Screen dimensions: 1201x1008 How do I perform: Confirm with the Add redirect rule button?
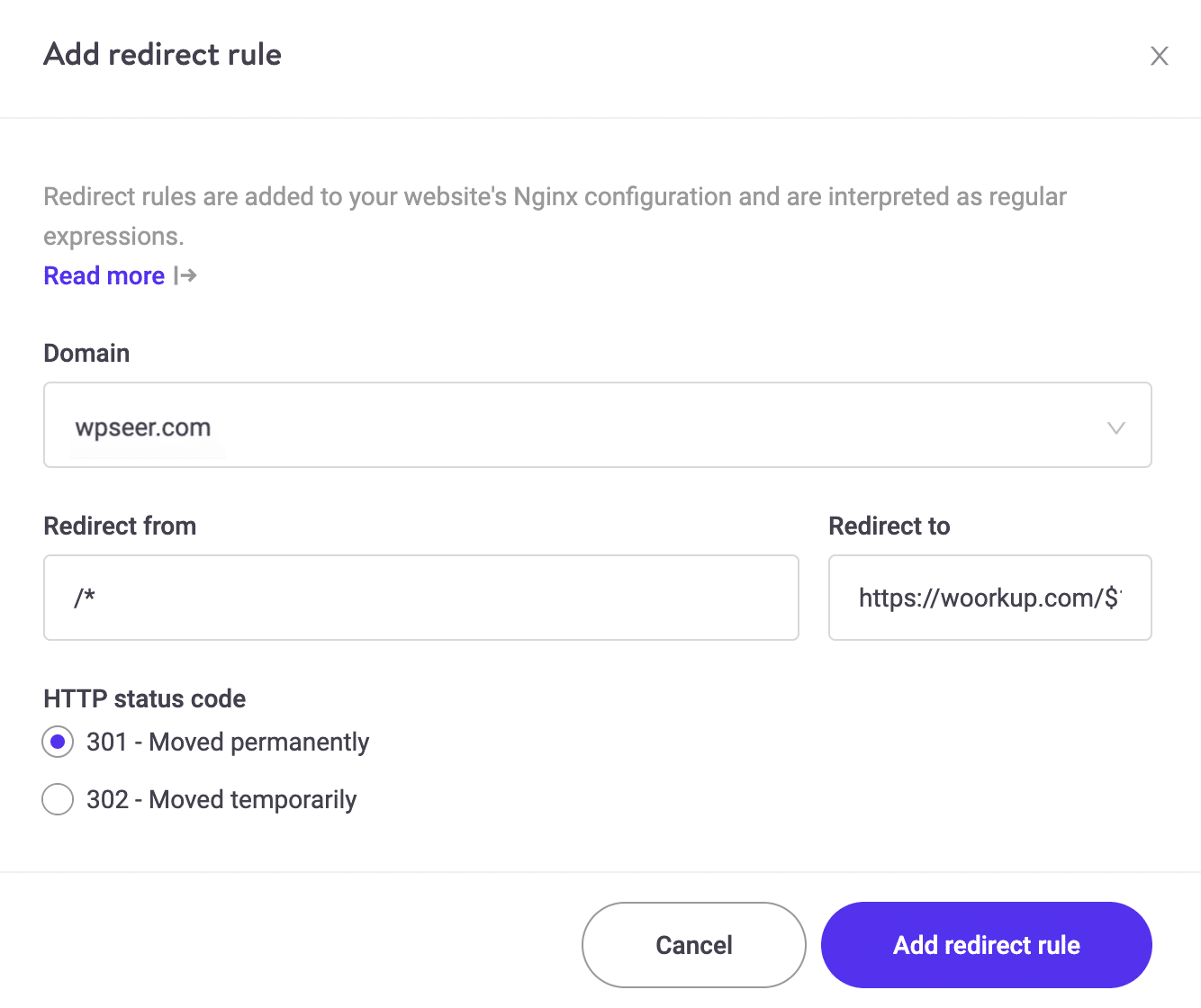tap(986, 945)
